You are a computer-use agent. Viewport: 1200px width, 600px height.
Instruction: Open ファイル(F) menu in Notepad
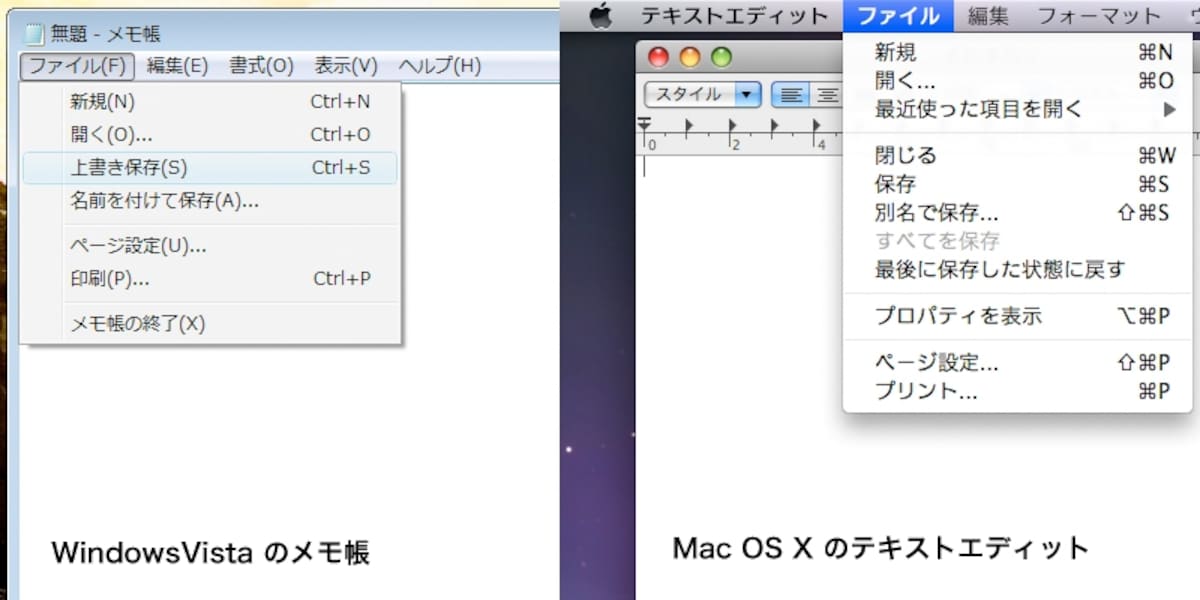coord(77,66)
